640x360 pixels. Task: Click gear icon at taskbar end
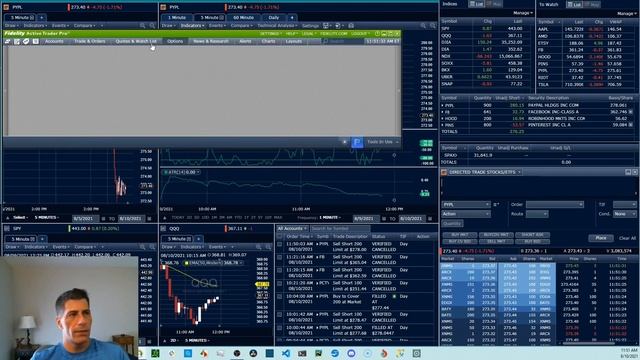[x=416, y=353]
